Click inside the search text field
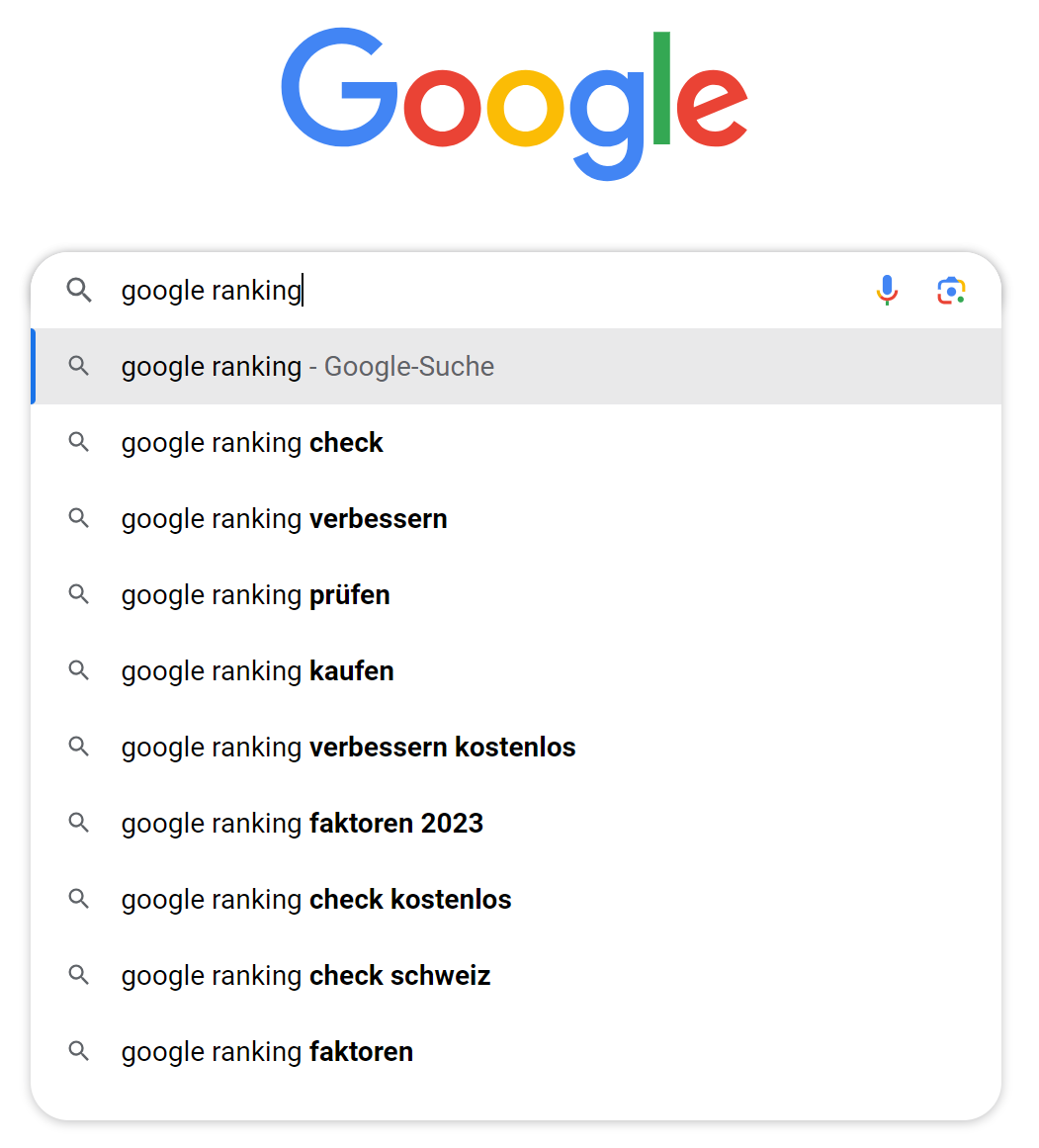 tap(494, 290)
